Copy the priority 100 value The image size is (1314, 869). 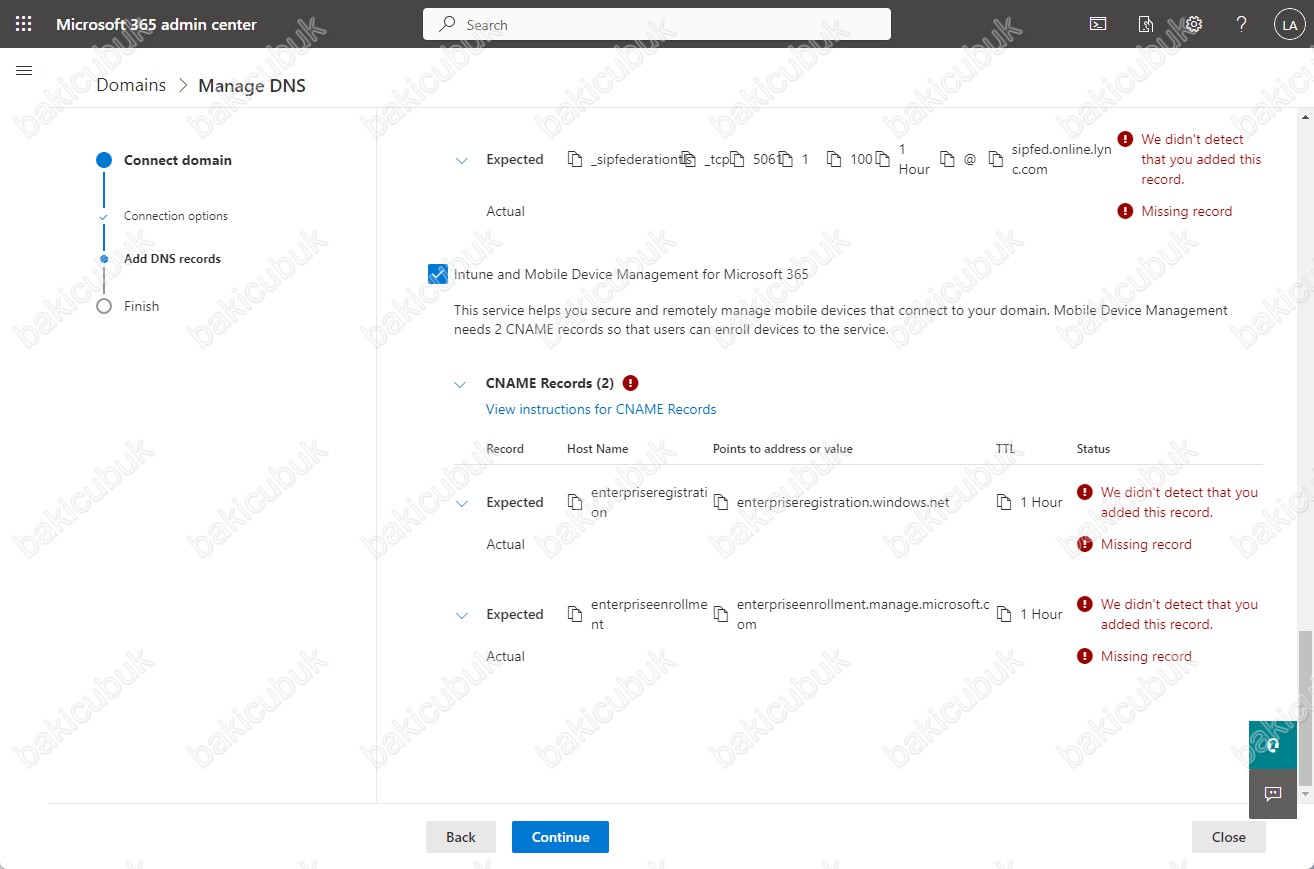[833, 160]
